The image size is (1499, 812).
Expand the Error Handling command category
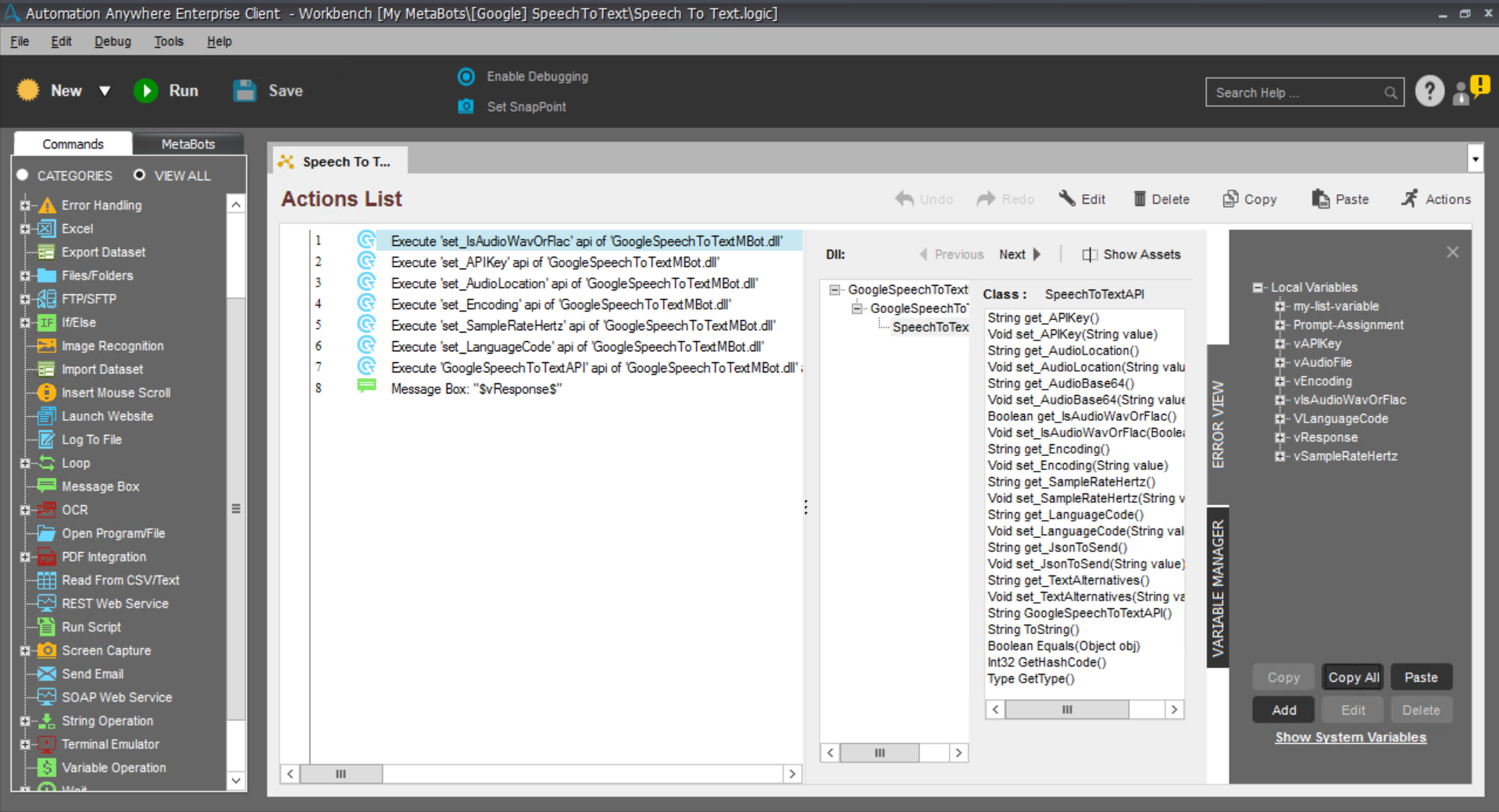[x=25, y=205]
